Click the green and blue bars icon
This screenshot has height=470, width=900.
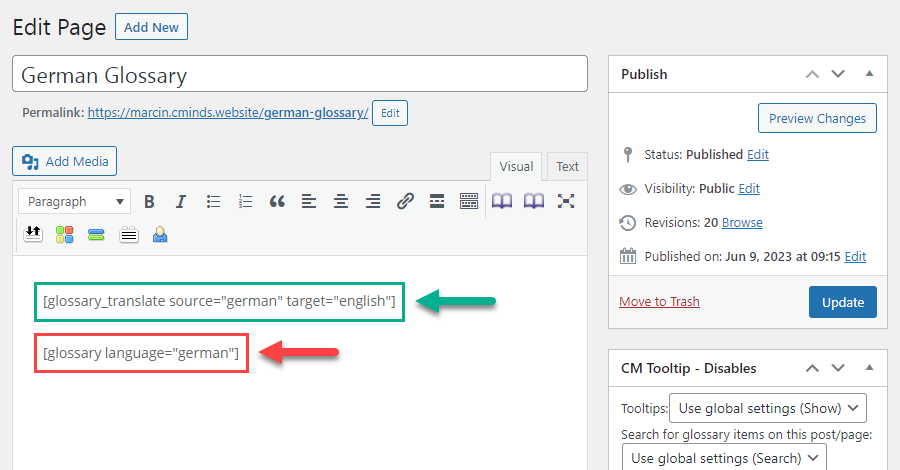(96, 234)
